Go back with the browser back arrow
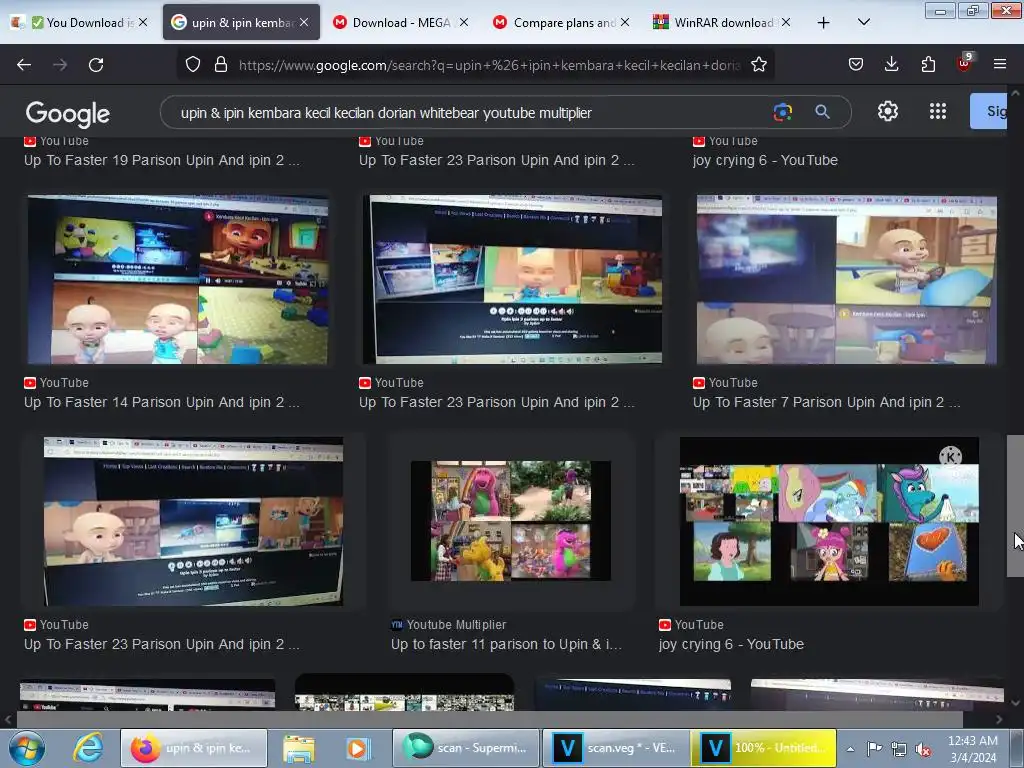The width and height of the screenshot is (1024, 768). 24,65
